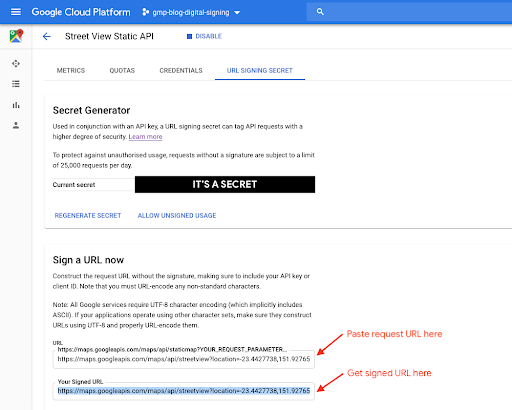Screen dimensions: 512x410
Task: Select the Credentials tab
Action: coord(181,71)
